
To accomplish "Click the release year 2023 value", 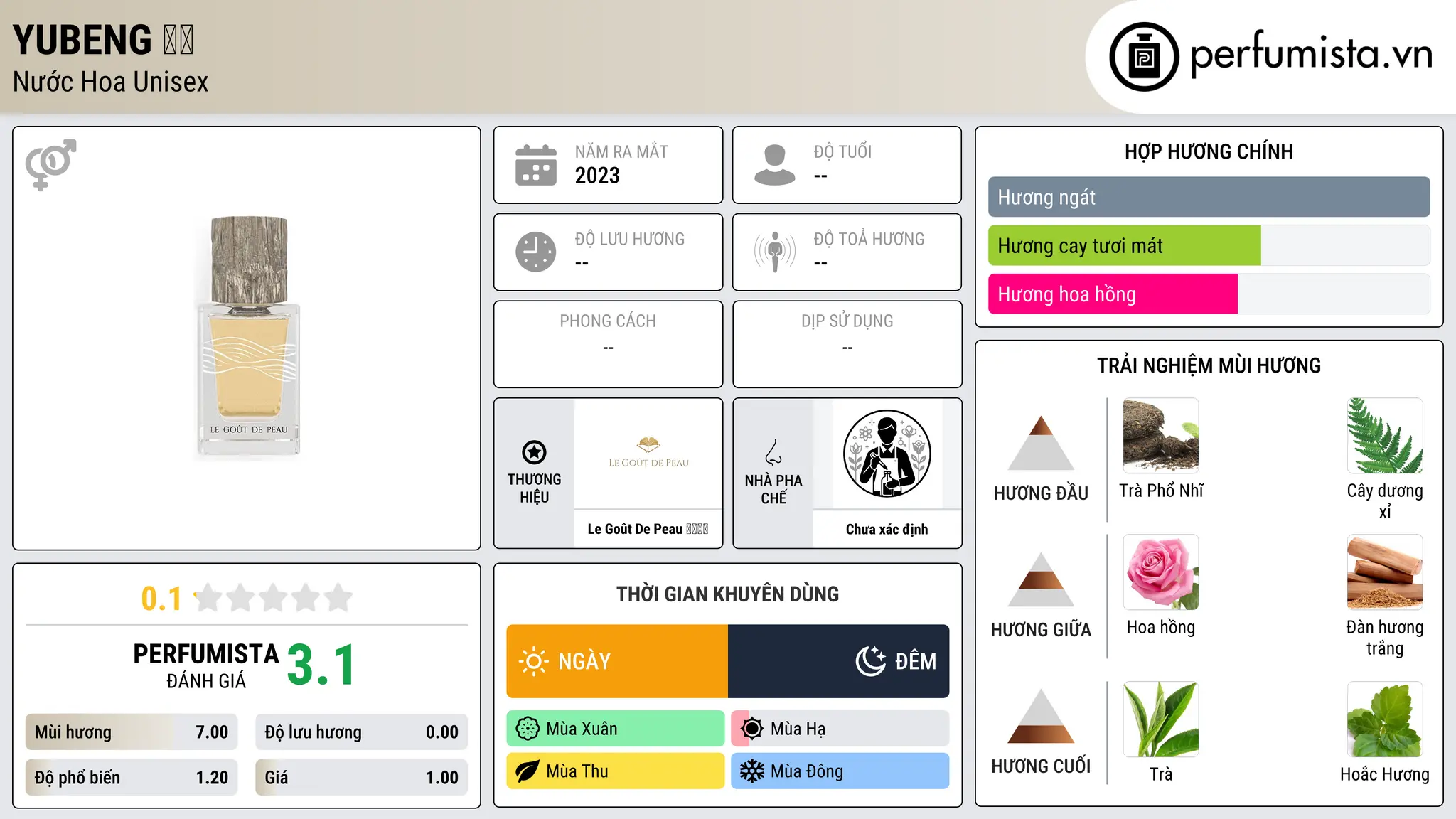I will coord(597,176).
